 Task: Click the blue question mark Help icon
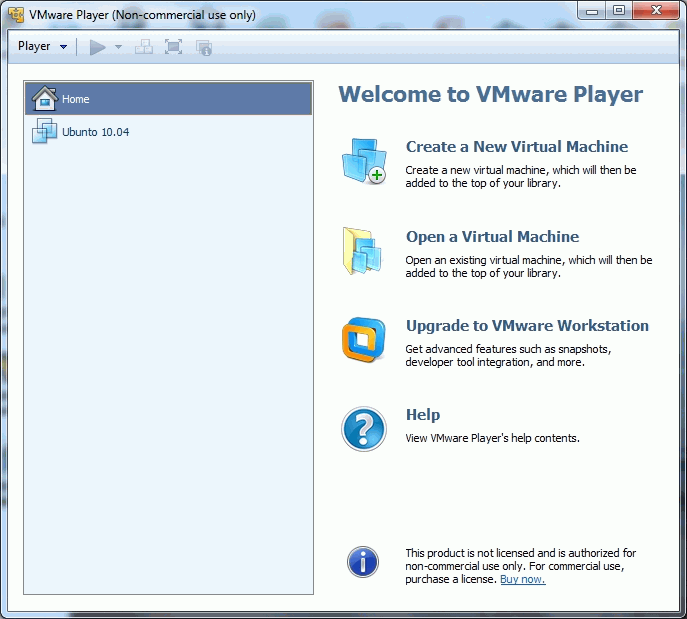coord(364,429)
